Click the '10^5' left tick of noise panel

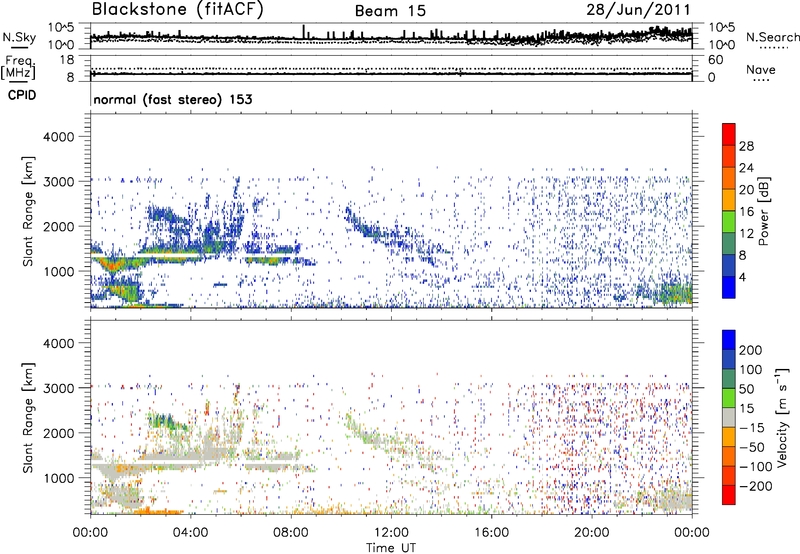(61, 27)
